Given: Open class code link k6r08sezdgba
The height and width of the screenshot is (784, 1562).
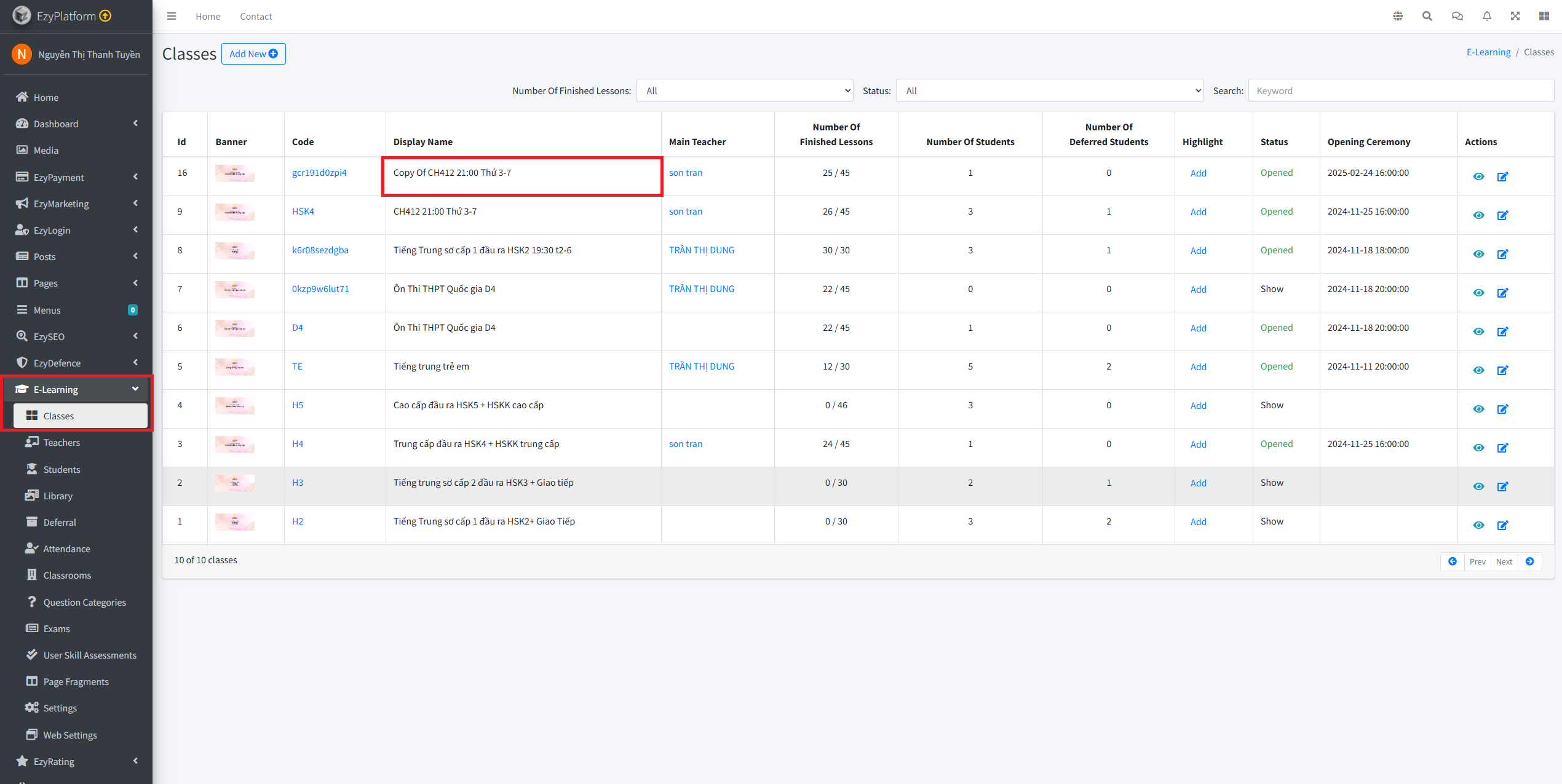Looking at the screenshot, I should (x=320, y=250).
